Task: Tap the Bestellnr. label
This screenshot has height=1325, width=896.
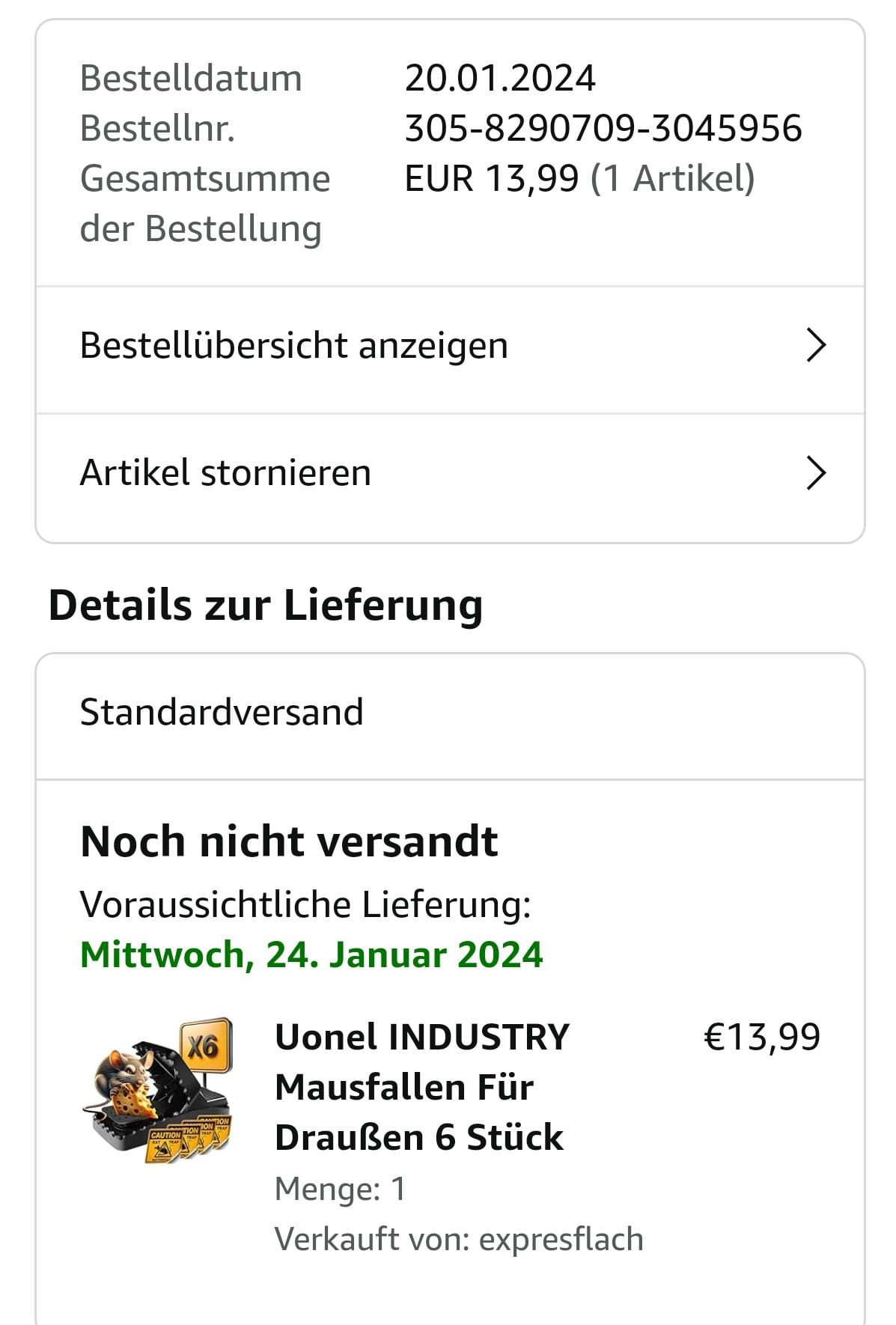Action: click(158, 128)
